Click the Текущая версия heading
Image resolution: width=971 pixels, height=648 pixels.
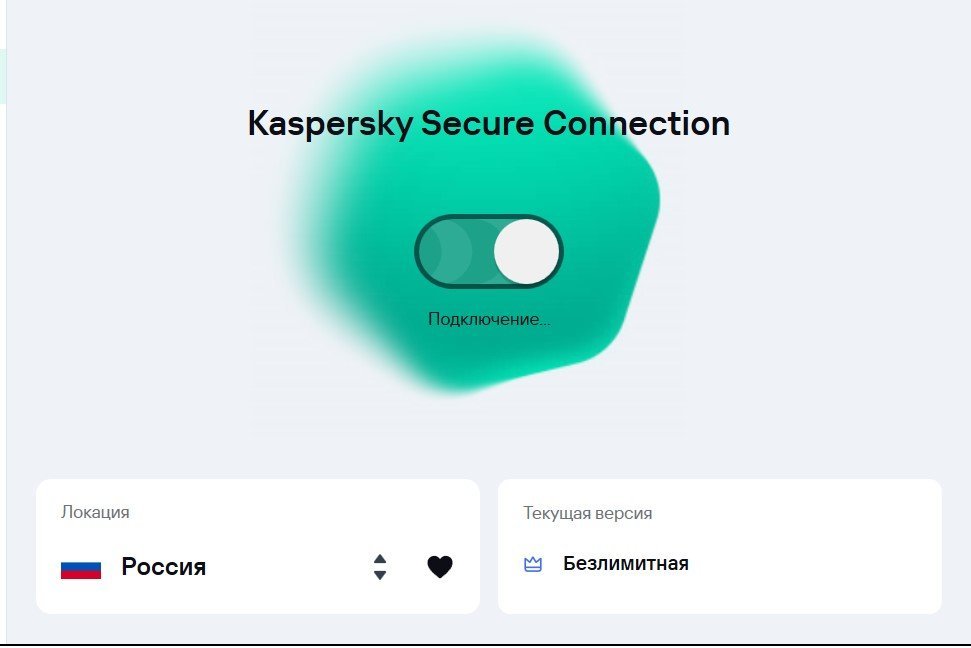point(587,513)
